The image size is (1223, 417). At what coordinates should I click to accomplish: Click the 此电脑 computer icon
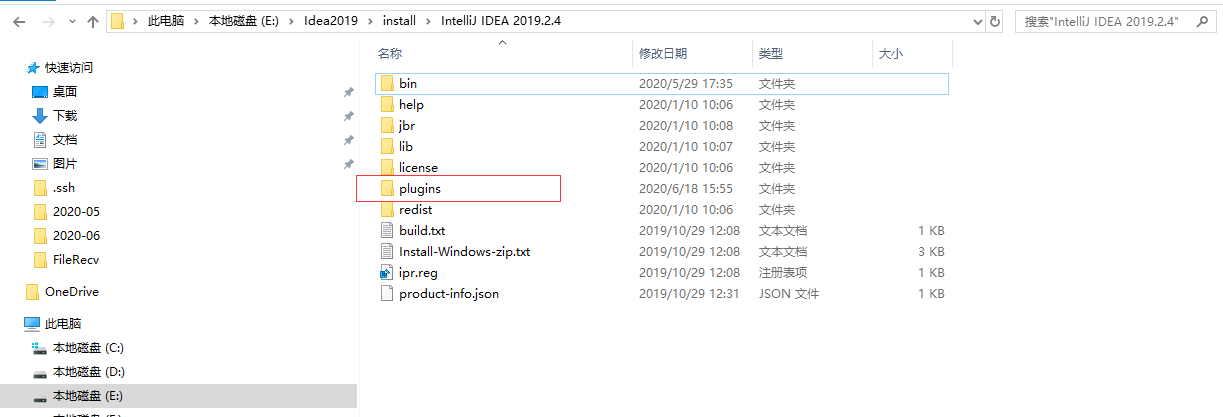click(x=33, y=323)
